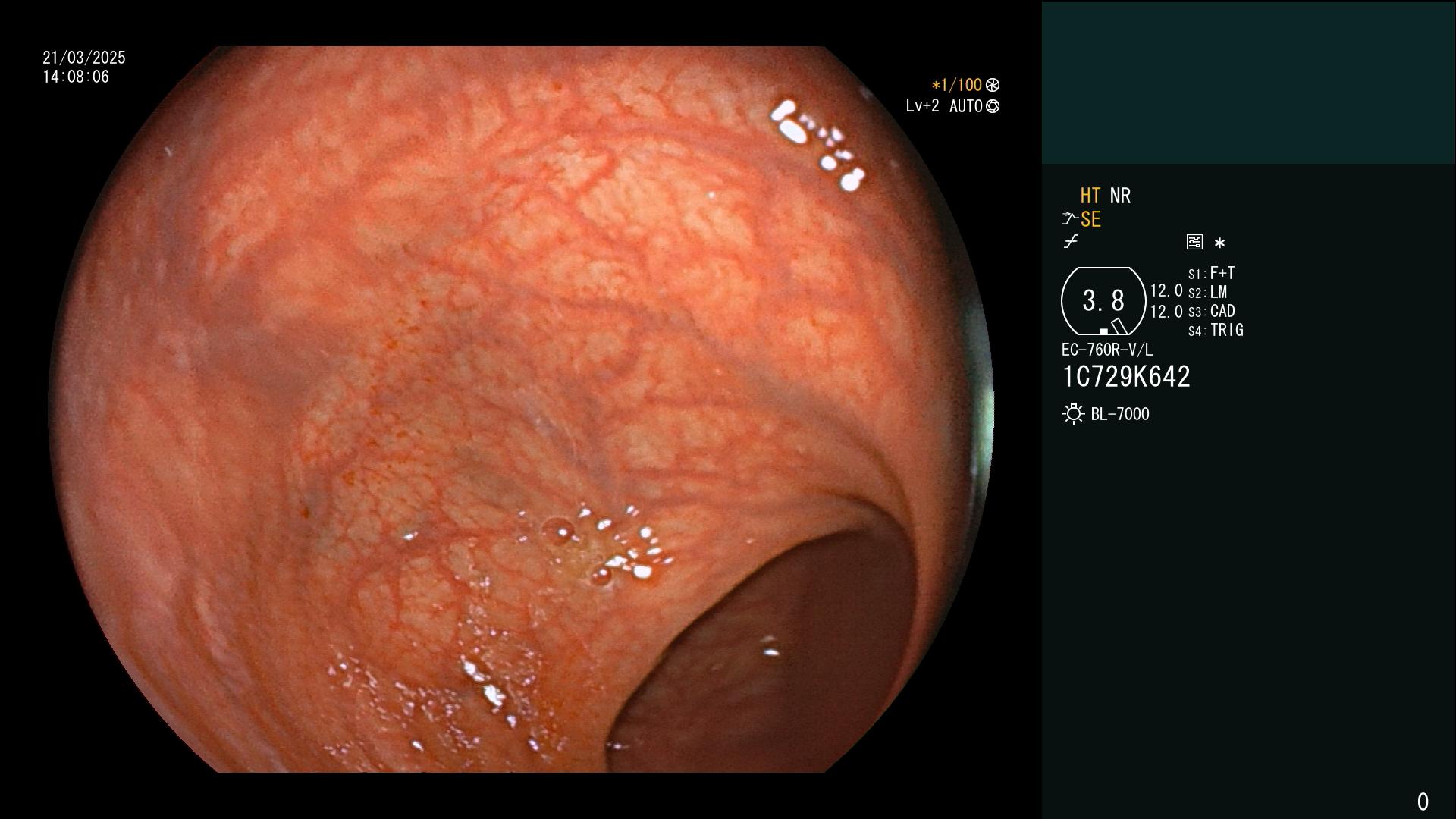Click the lower 12.0 value next to S3
Screen dimensions: 1456x819
[1166, 312]
